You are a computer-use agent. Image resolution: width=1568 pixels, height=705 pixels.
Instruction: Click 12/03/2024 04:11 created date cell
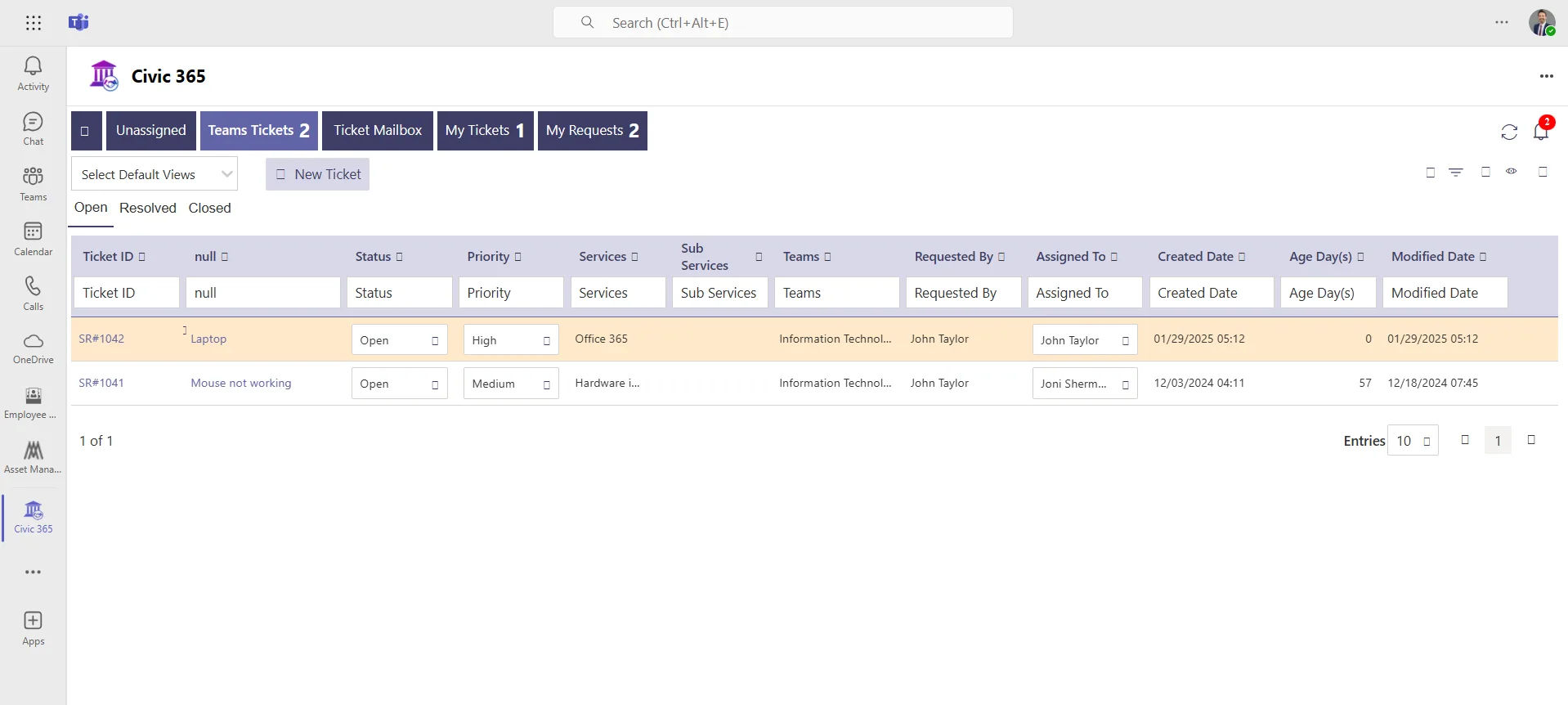[x=1199, y=383]
